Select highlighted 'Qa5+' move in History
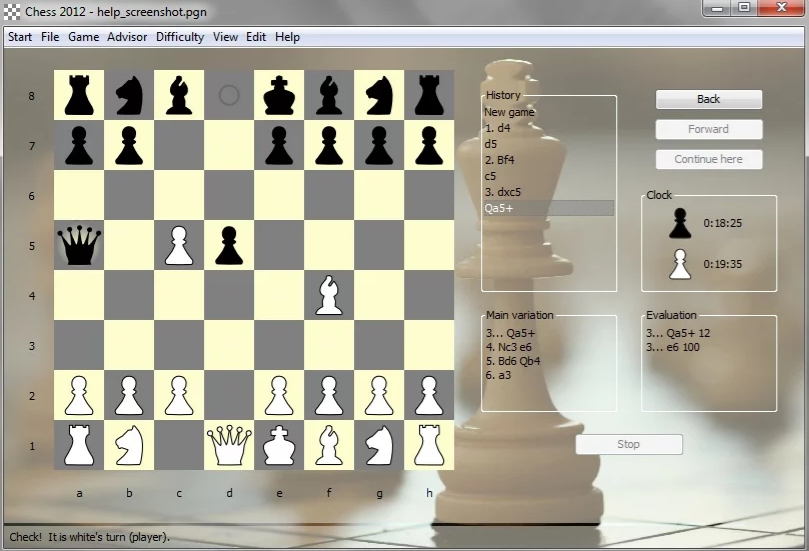809x551 pixels. [548, 208]
